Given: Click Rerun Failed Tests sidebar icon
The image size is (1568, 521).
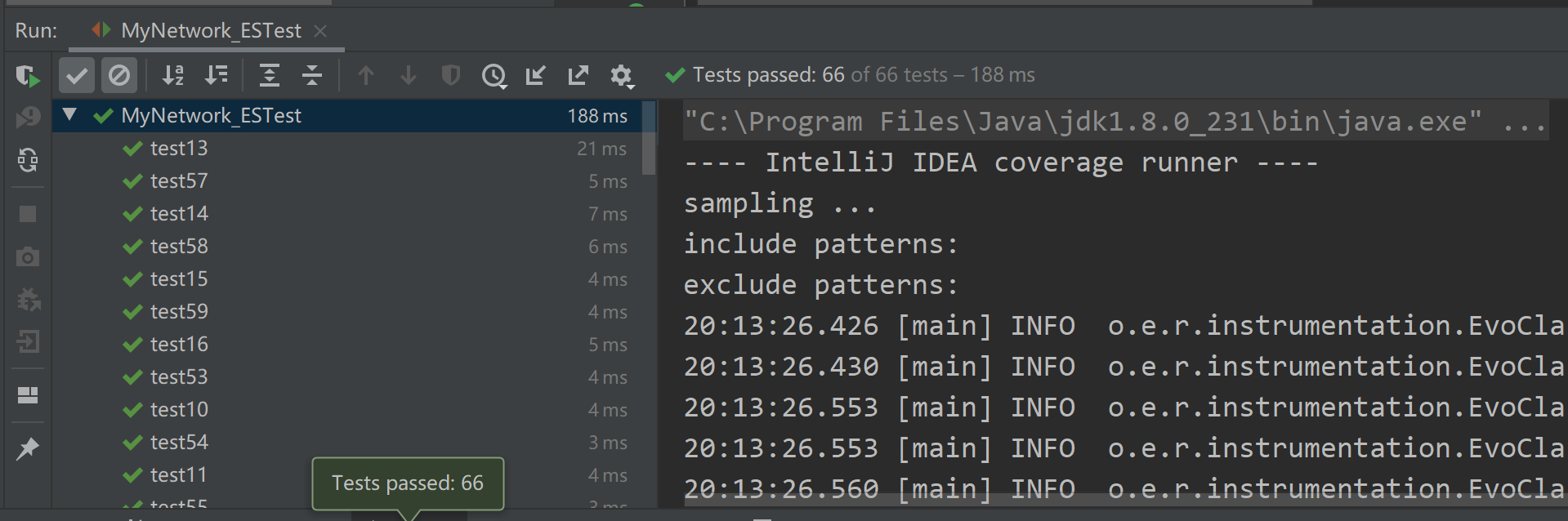Looking at the screenshot, I should (x=28, y=118).
